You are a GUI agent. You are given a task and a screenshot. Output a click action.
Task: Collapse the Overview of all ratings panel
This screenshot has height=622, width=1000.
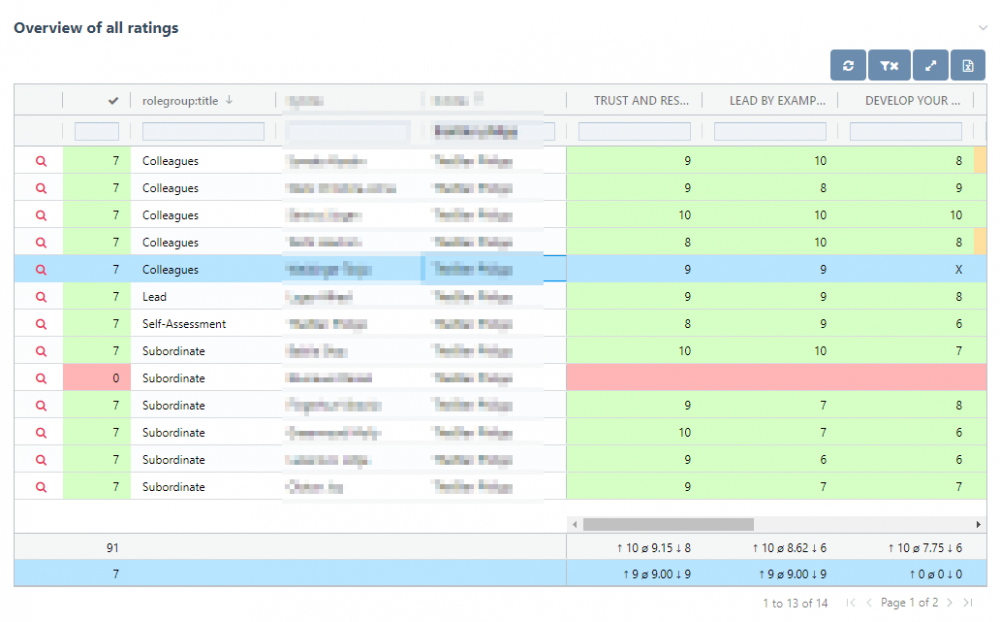pos(982,28)
